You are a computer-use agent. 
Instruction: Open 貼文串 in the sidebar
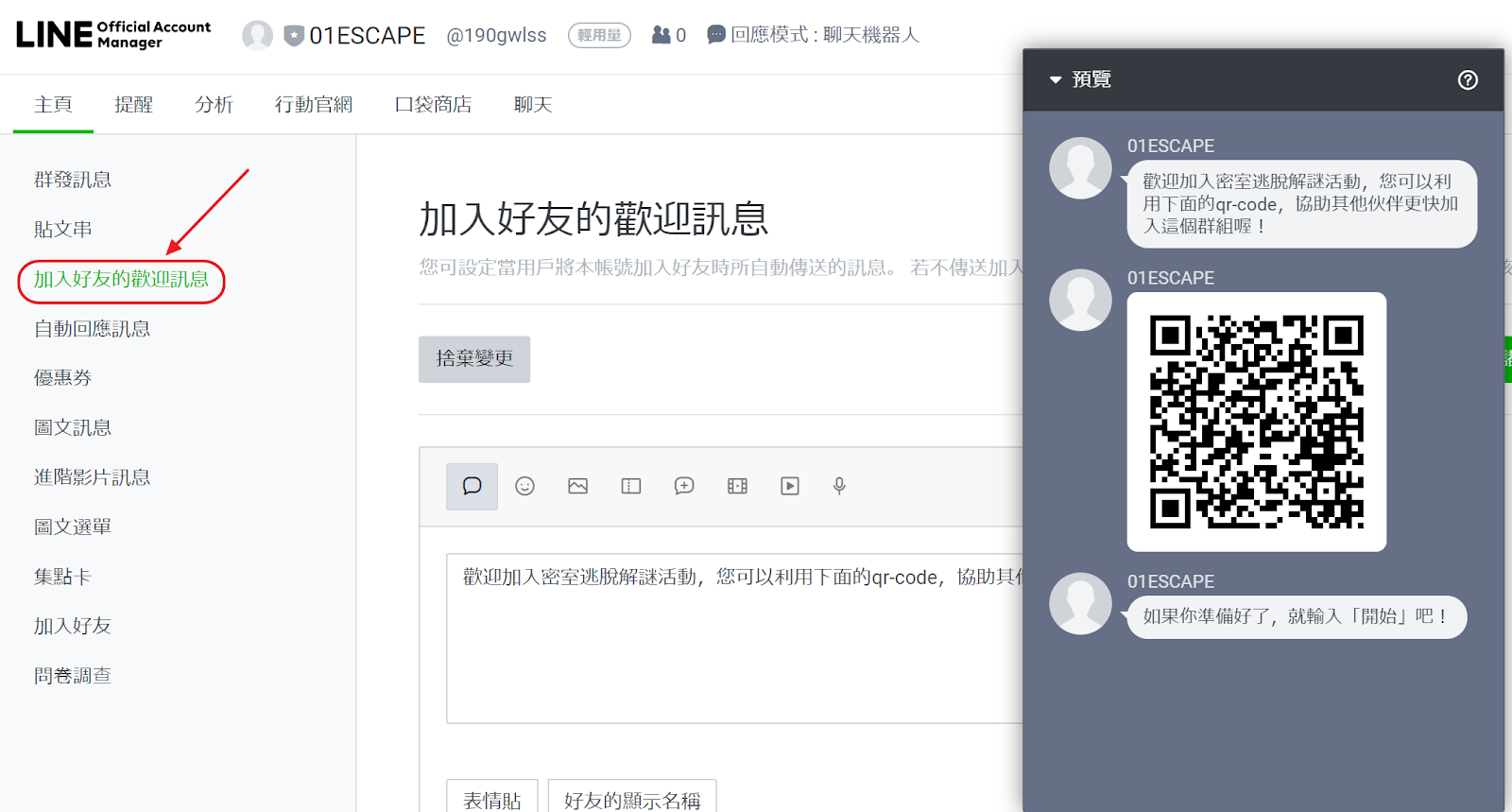(x=63, y=229)
